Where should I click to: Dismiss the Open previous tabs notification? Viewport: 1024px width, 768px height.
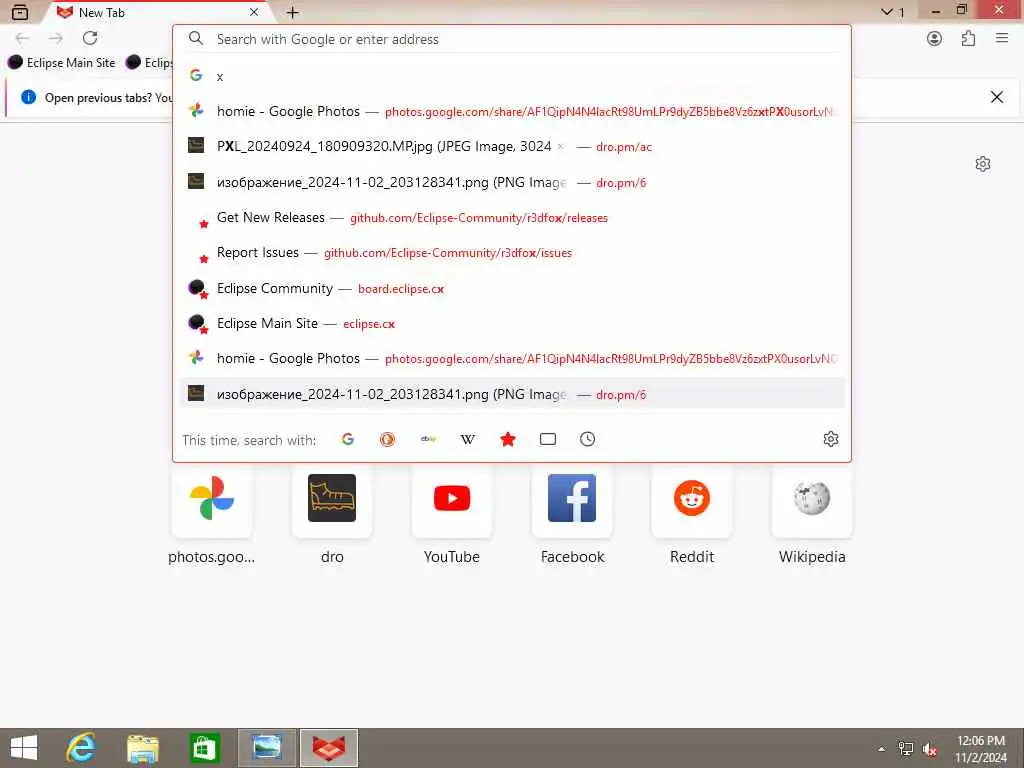tap(997, 97)
